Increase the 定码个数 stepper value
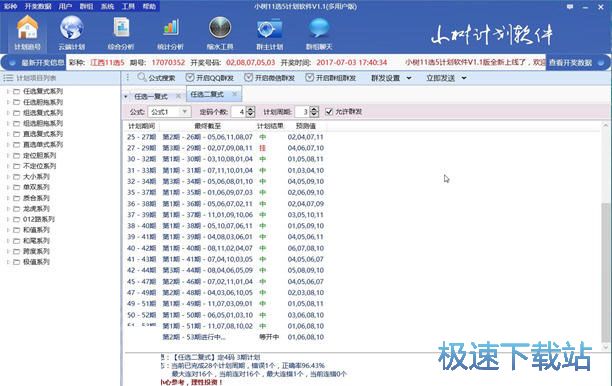 (251, 109)
